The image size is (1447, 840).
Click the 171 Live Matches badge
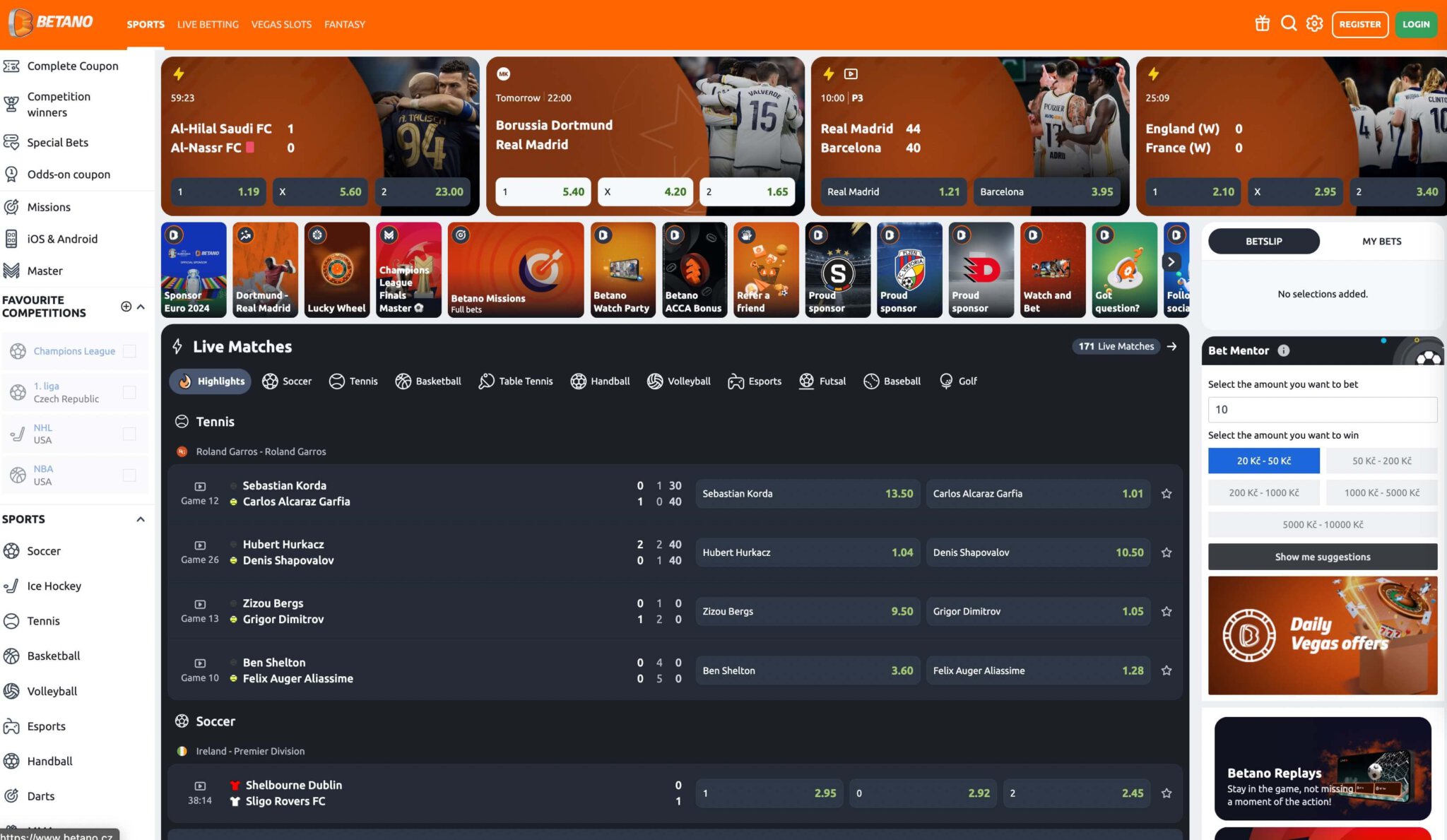(1116, 346)
